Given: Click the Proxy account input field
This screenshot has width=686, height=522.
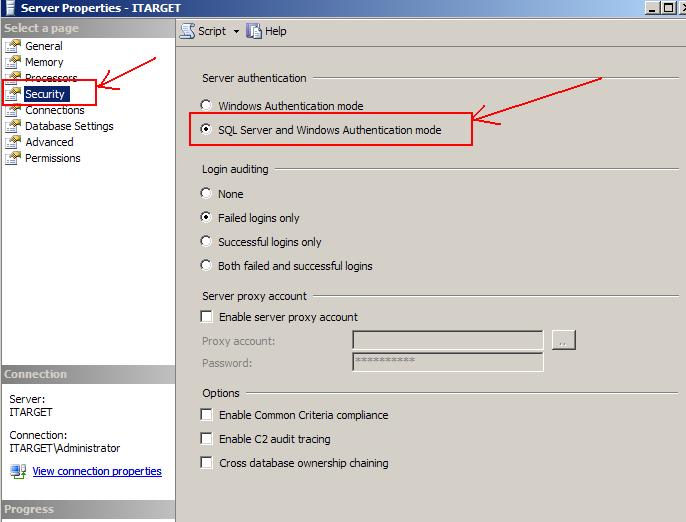Looking at the screenshot, I should pyautogui.click(x=448, y=340).
